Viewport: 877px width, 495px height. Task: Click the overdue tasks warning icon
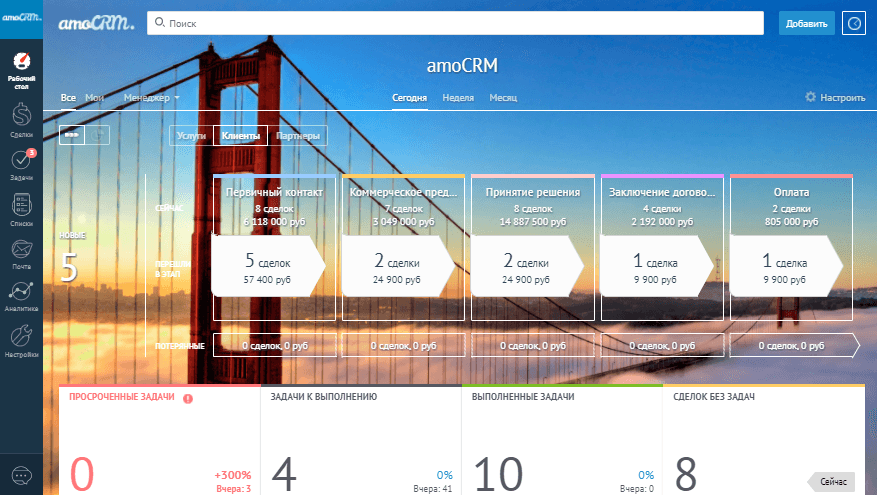pos(188,398)
